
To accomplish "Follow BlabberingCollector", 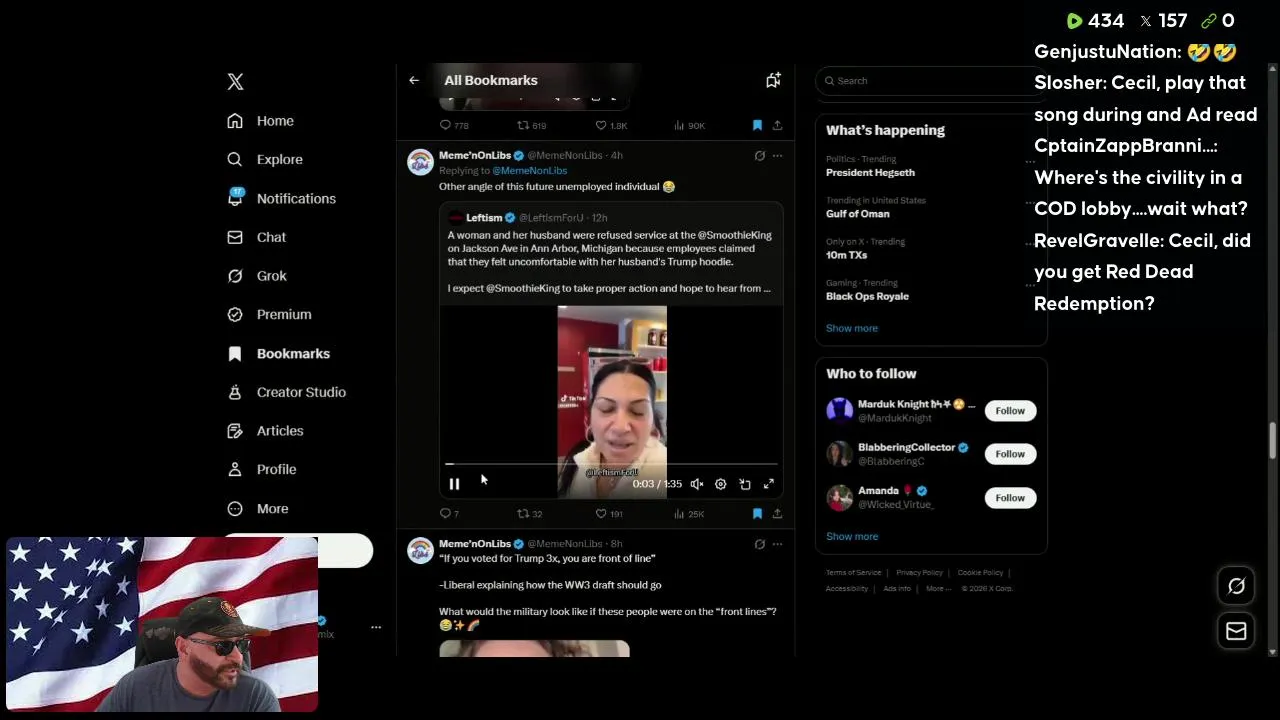I will tap(1010, 454).
